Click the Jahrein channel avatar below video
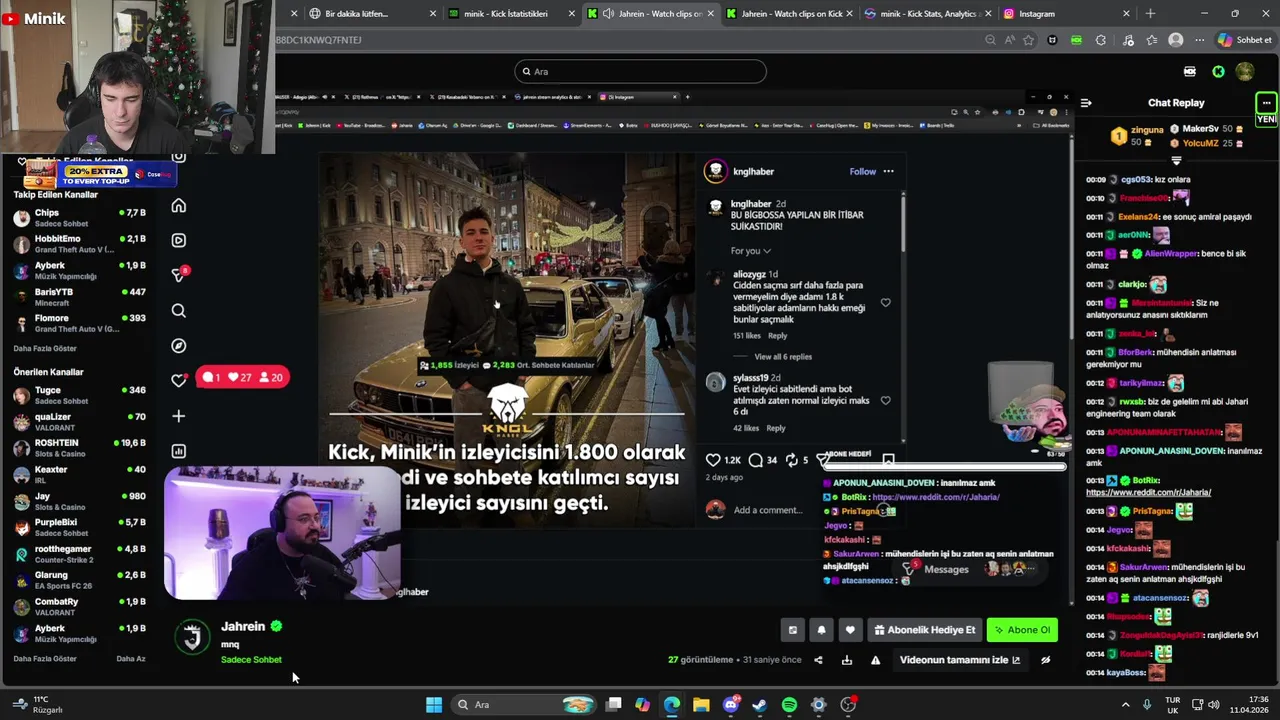 [x=193, y=636]
